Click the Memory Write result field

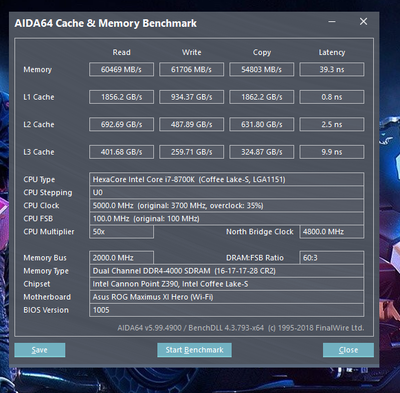point(191,69)
